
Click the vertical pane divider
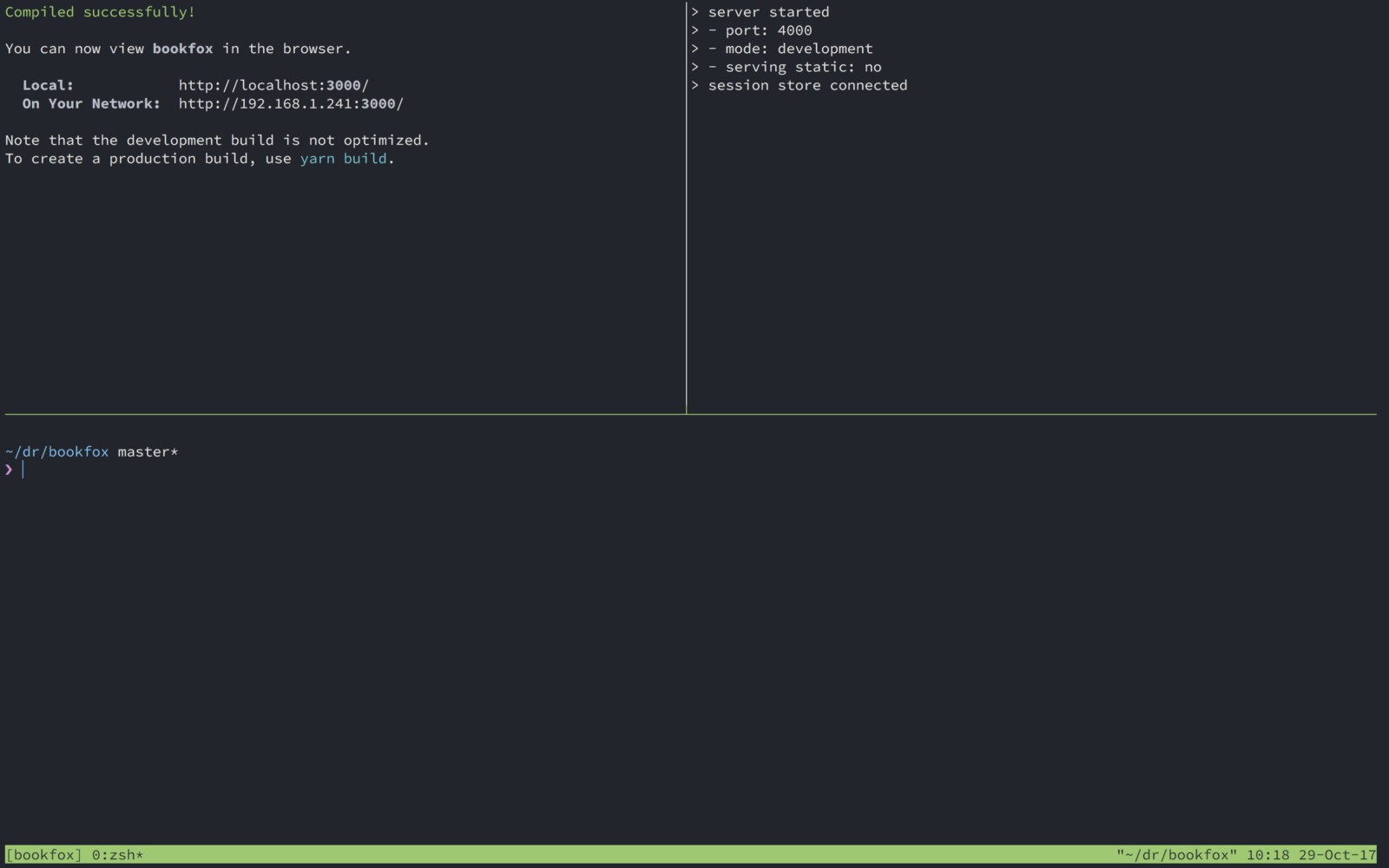[x=686, y=208]
